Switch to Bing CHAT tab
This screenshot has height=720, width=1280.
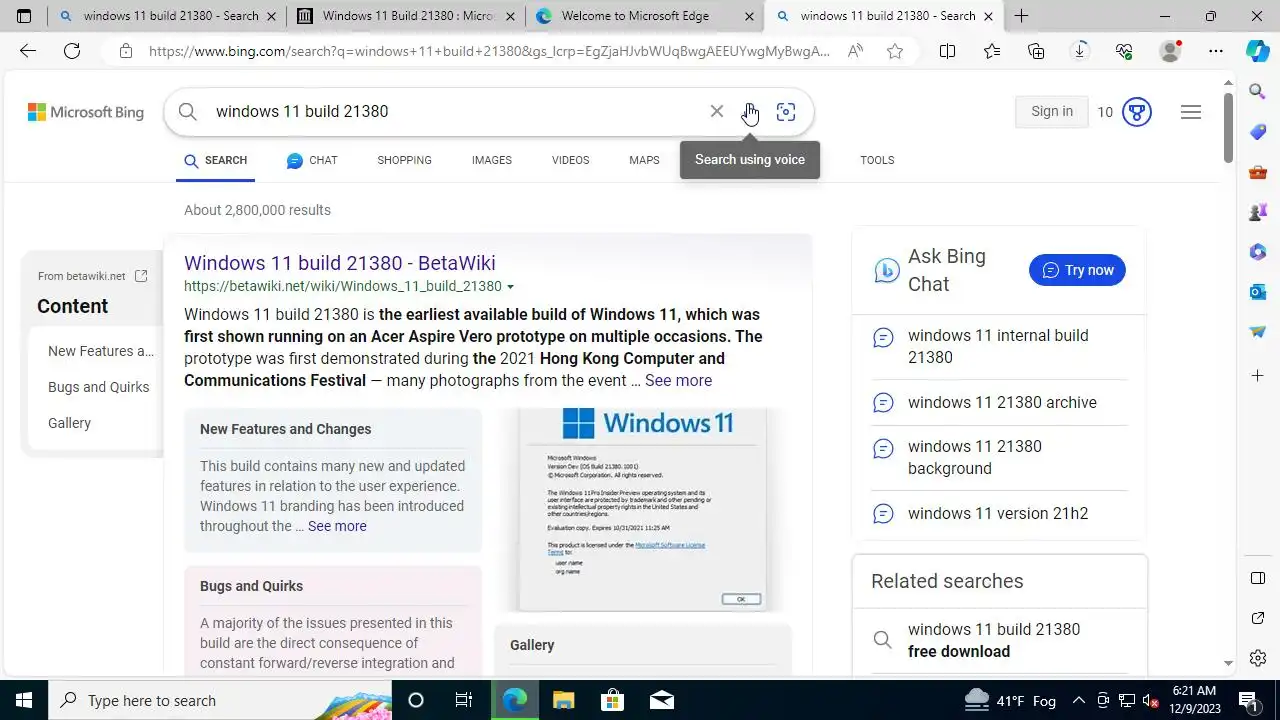point(312,160)
